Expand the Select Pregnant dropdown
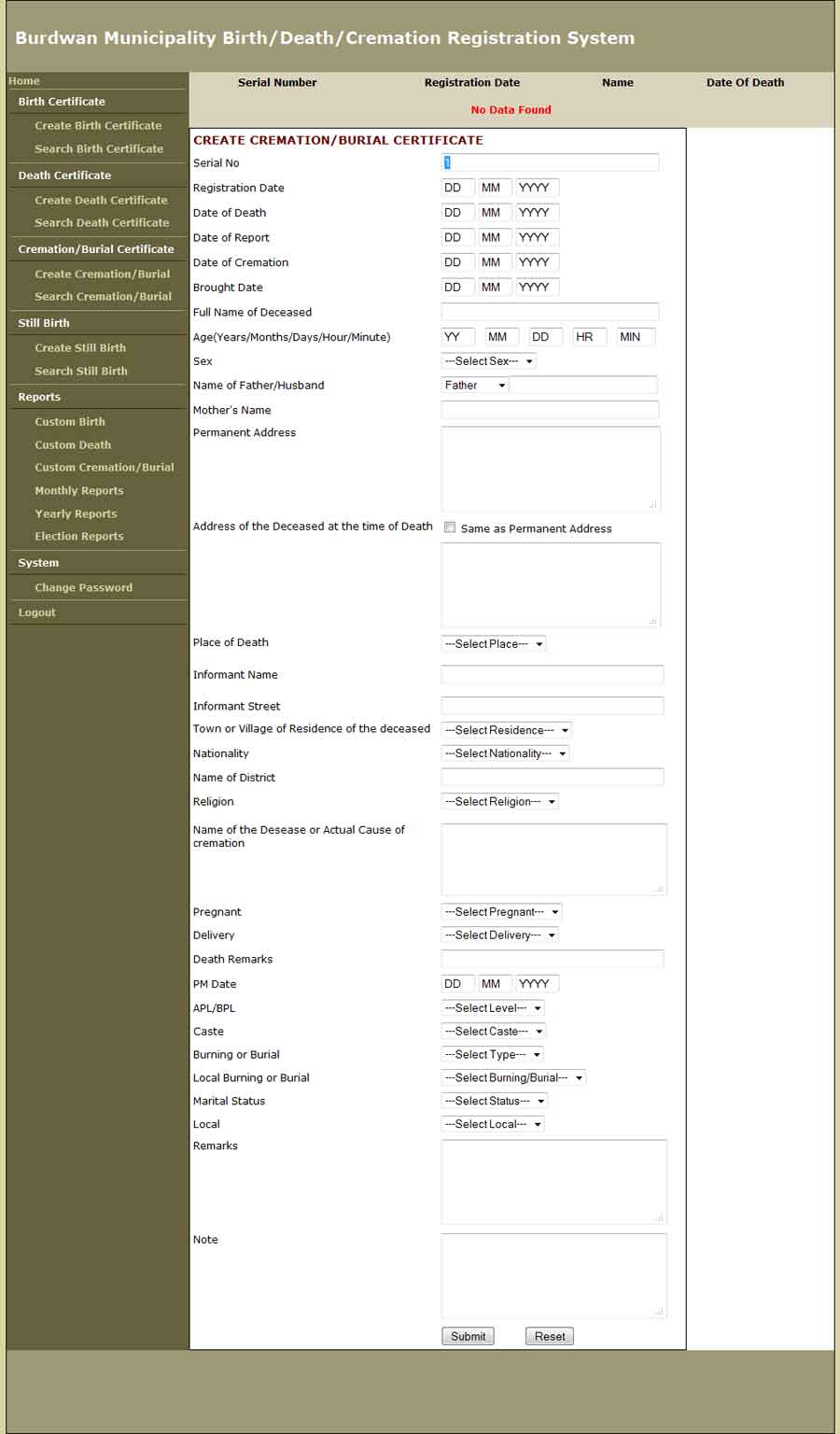Image resolution: width=840 pixels, height=1434 pixels. (502, 912)
